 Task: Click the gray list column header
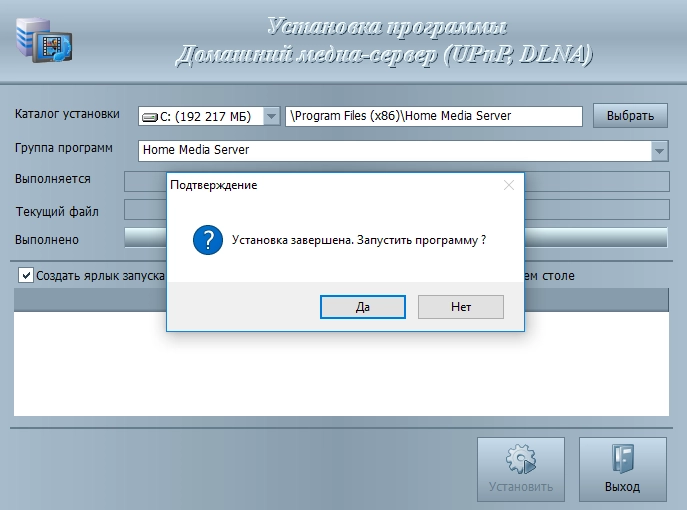click(600, 298)
